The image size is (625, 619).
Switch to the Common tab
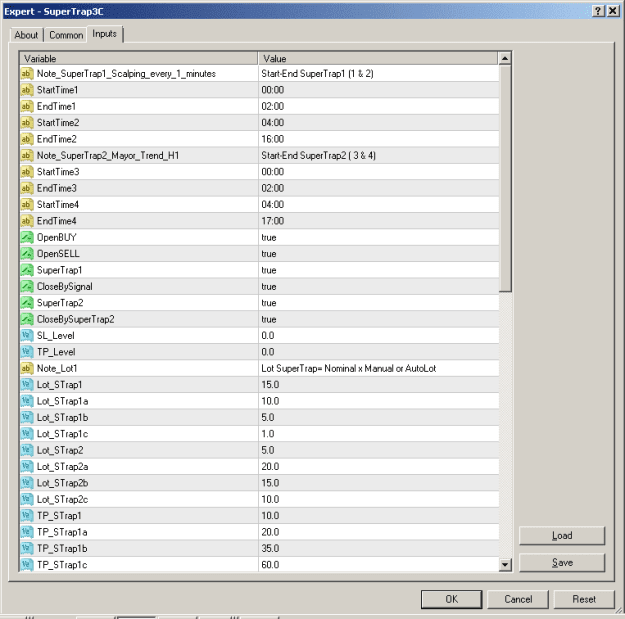point(66,35)
